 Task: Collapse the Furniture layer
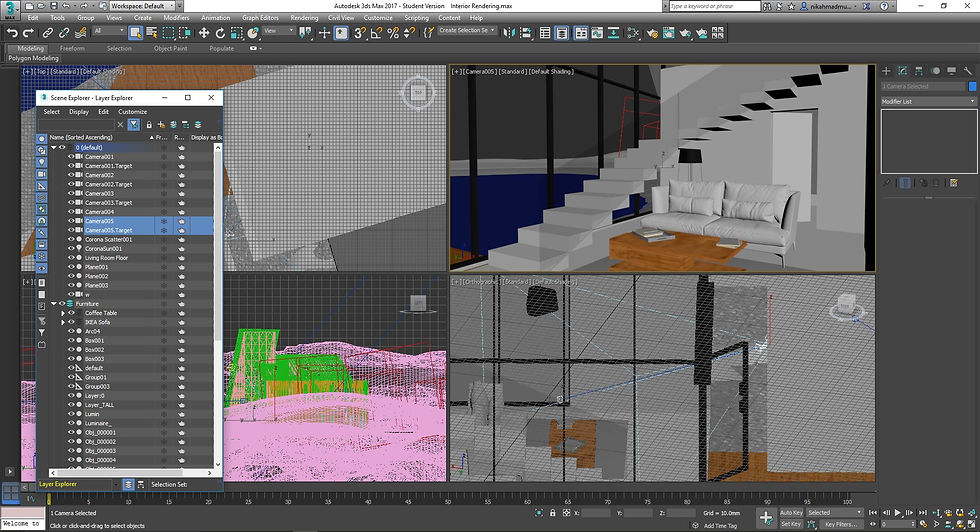coord(54,304)
